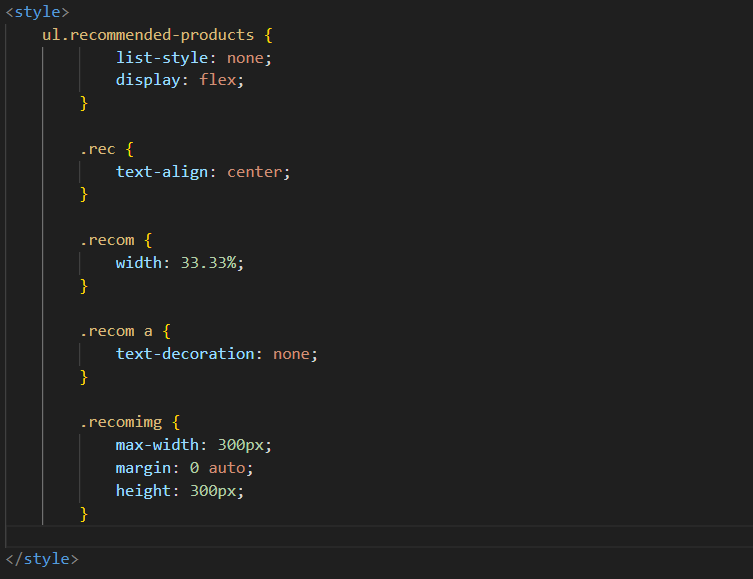
Task: Click the max-width property name
Action: [157, 445]
